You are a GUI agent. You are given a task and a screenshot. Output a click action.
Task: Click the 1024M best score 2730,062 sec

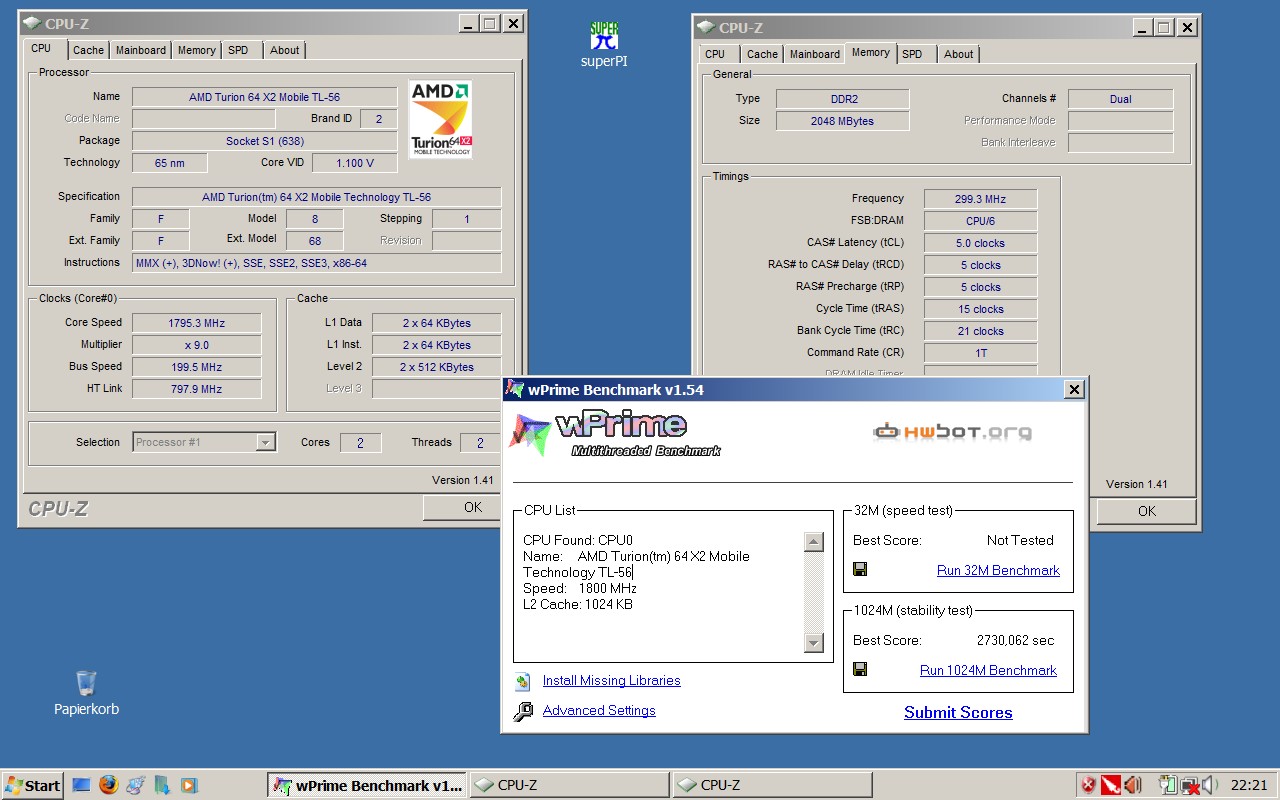pyautogui.click(x=1015, y=640)
